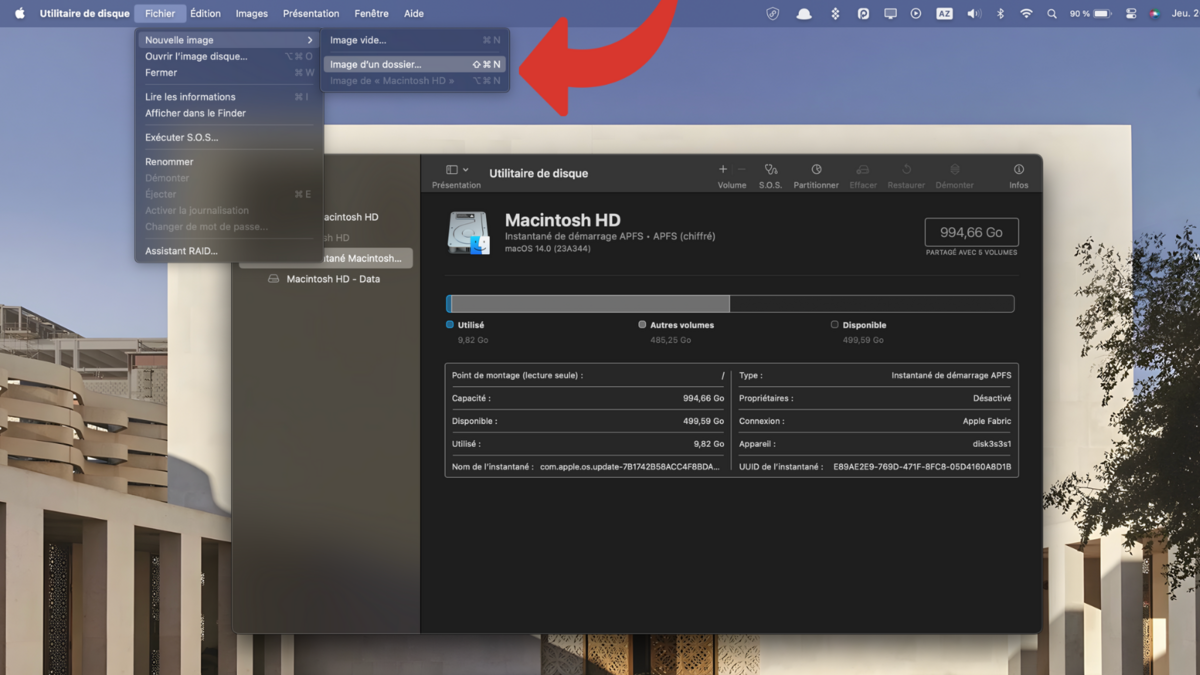Open Control Center in the menu bar

(x=1131, y=14)
